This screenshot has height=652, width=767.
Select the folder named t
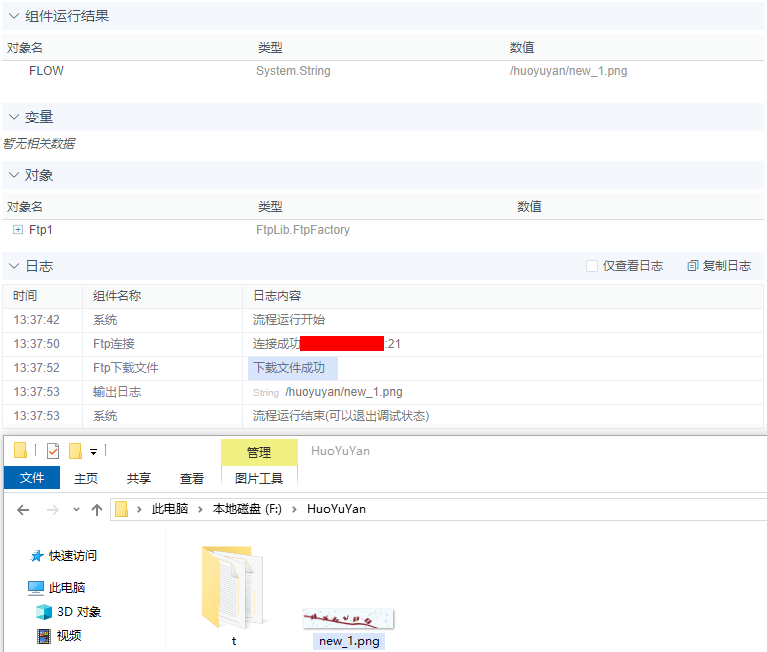(233, 595)
